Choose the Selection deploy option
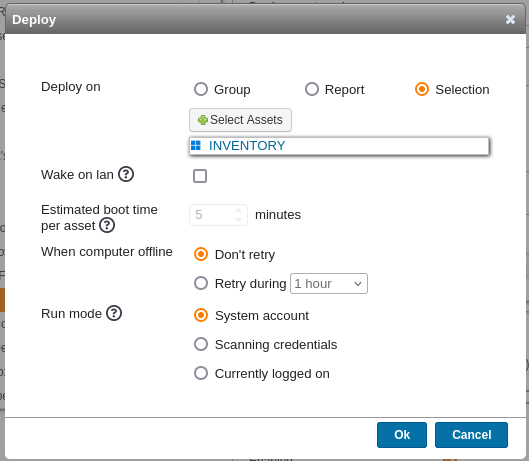This screenshot has width=529, height=461. pyautogui.click(x=422, y=89)
